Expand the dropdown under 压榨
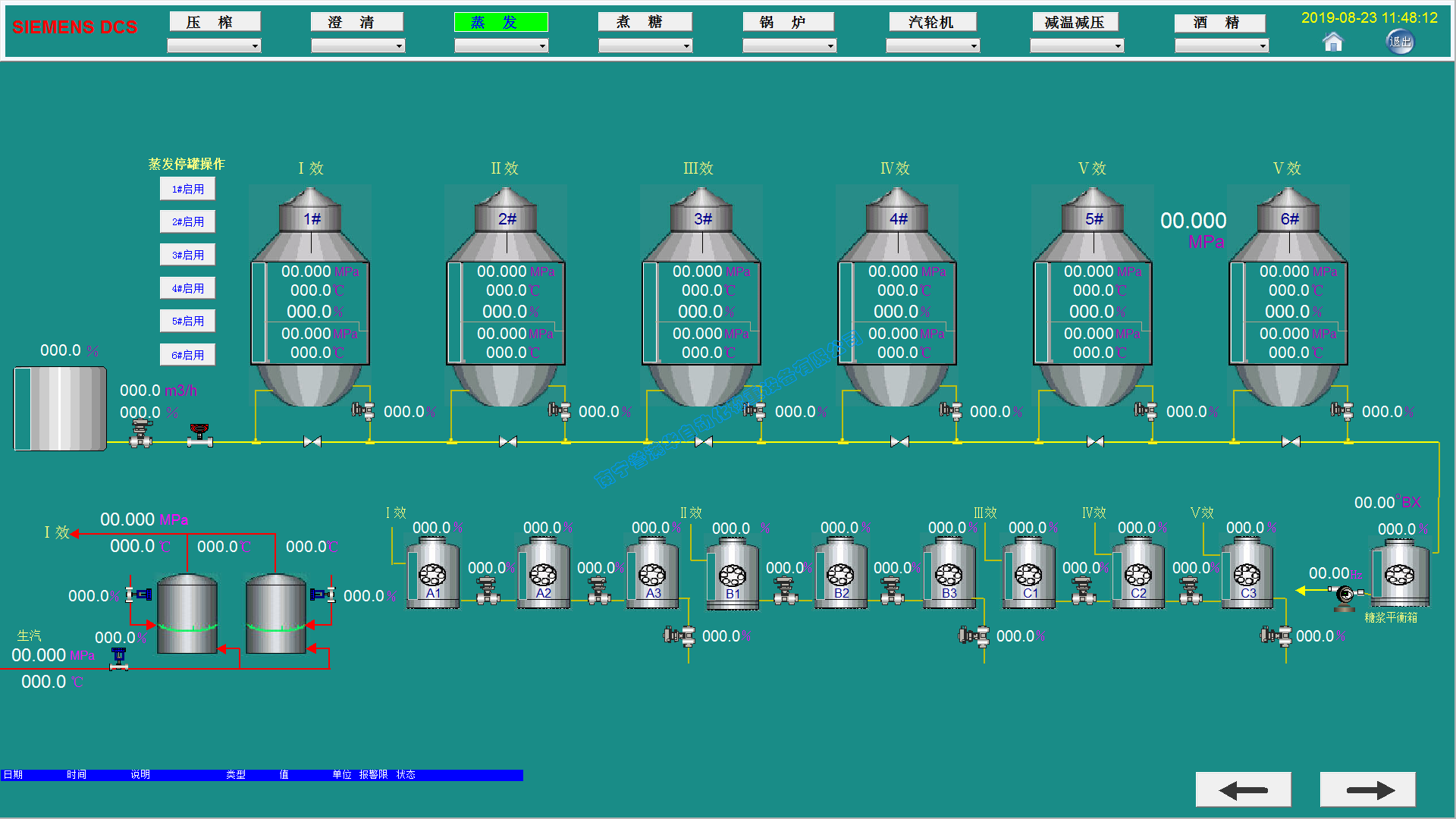The width and height of the screenshot is (1456, 819). [214, 46]
